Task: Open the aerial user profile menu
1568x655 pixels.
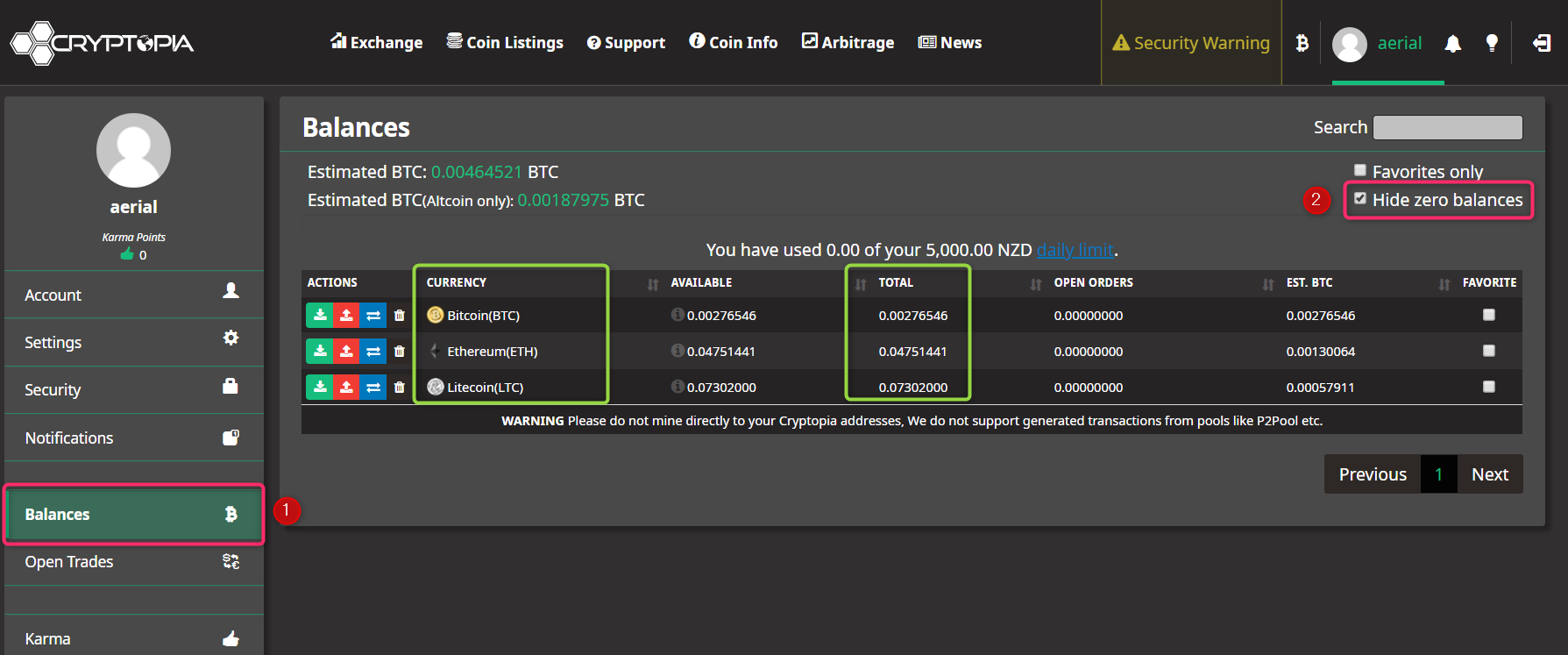Action: tap(1378, 43)
